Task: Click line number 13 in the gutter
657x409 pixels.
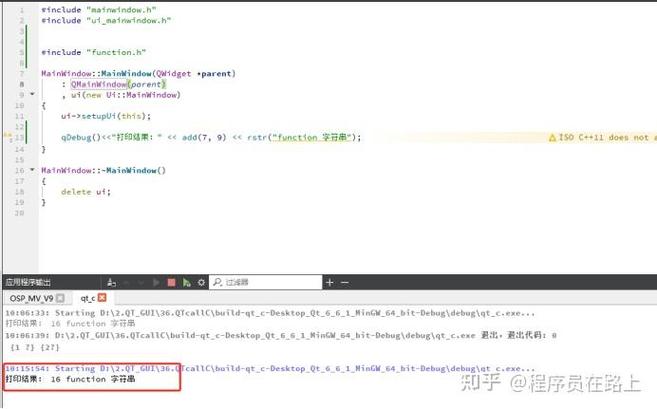Action: (20, 138)
